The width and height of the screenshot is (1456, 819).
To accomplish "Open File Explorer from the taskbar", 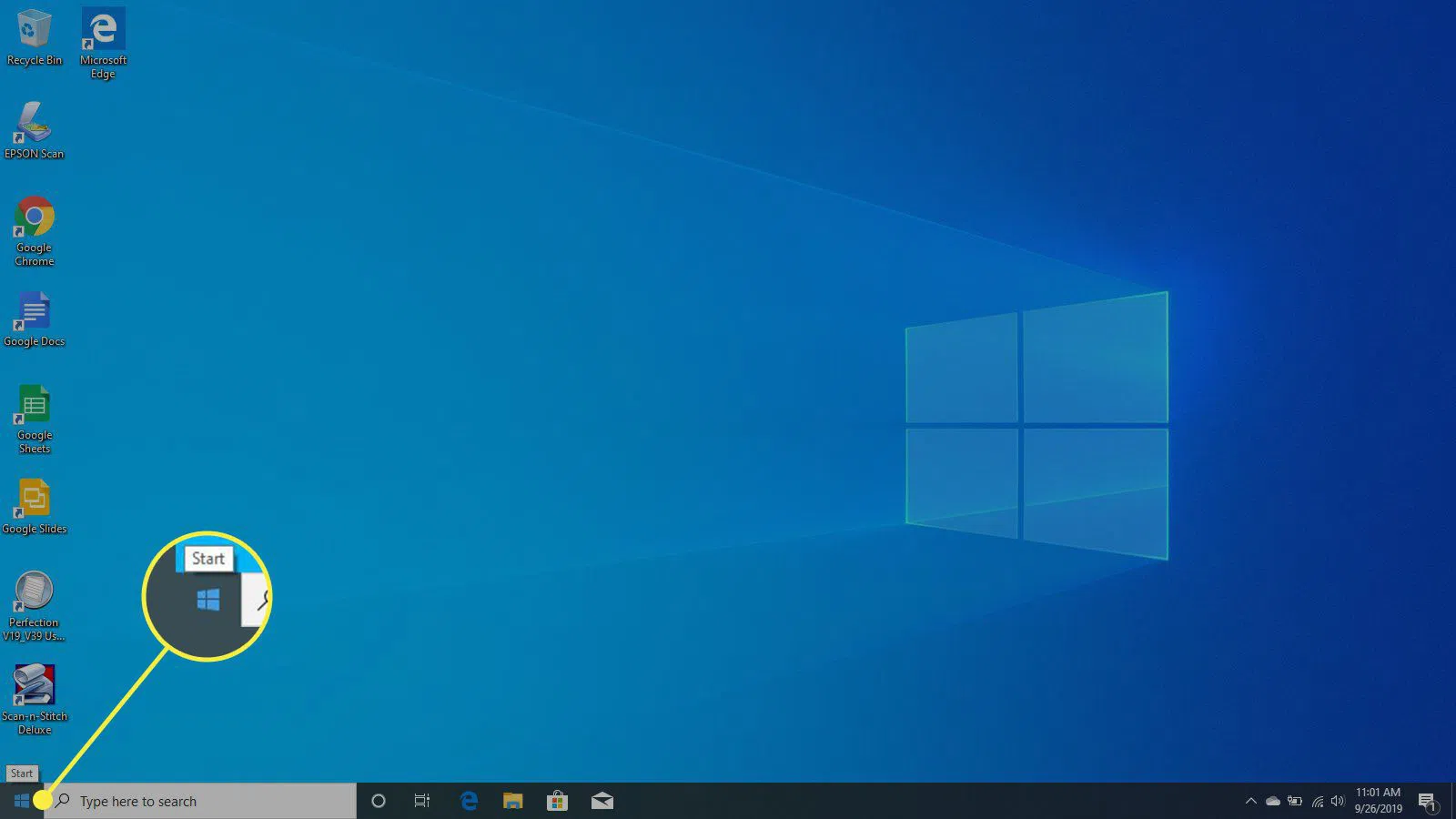I will (513, 801).
